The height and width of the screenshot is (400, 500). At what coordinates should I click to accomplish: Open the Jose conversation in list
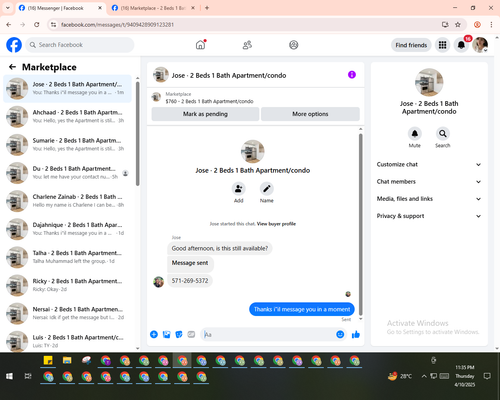pyautogui.click(x=67, y=88)
